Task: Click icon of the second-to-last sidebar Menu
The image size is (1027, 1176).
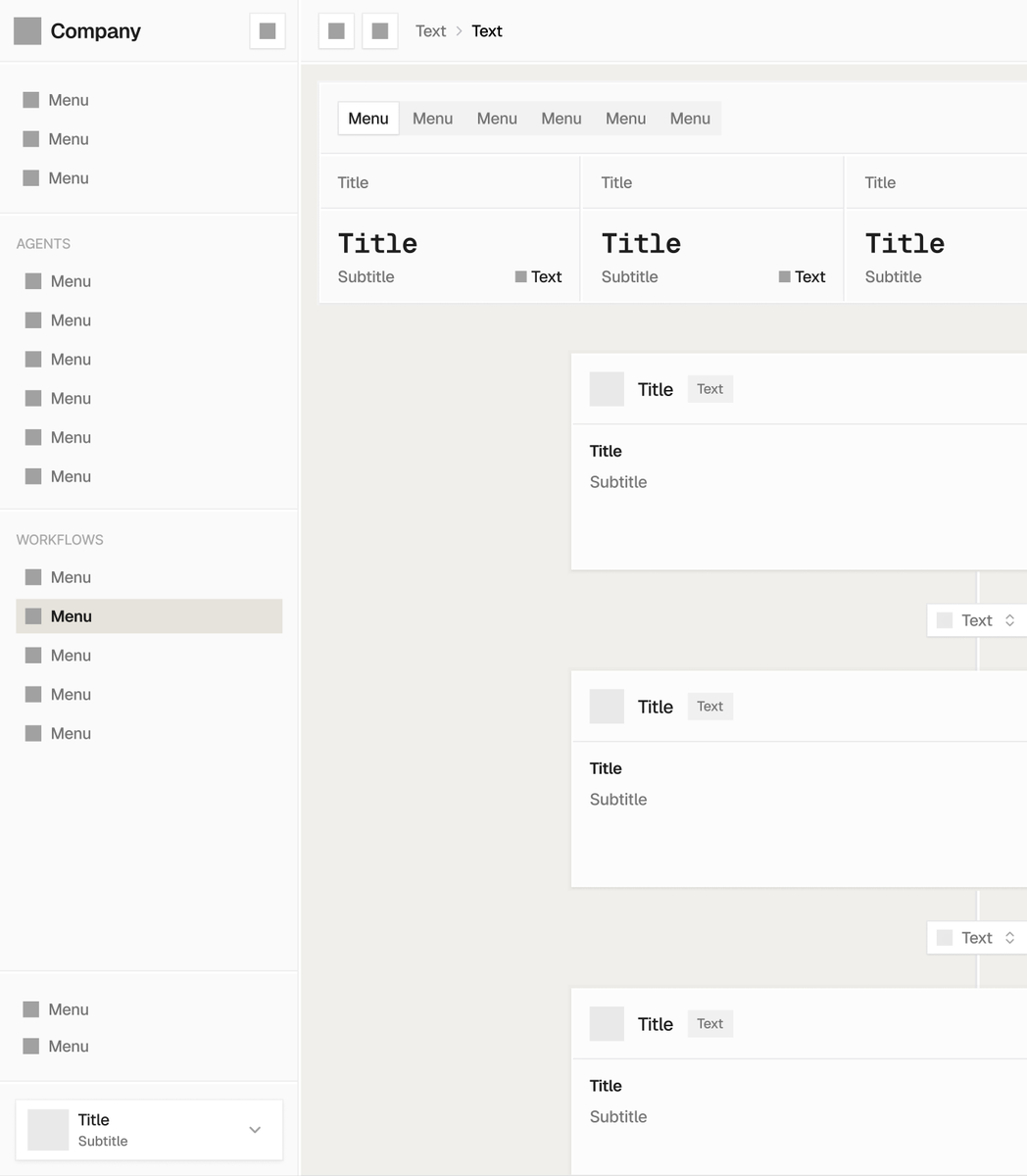Action: pos(31,1009)
